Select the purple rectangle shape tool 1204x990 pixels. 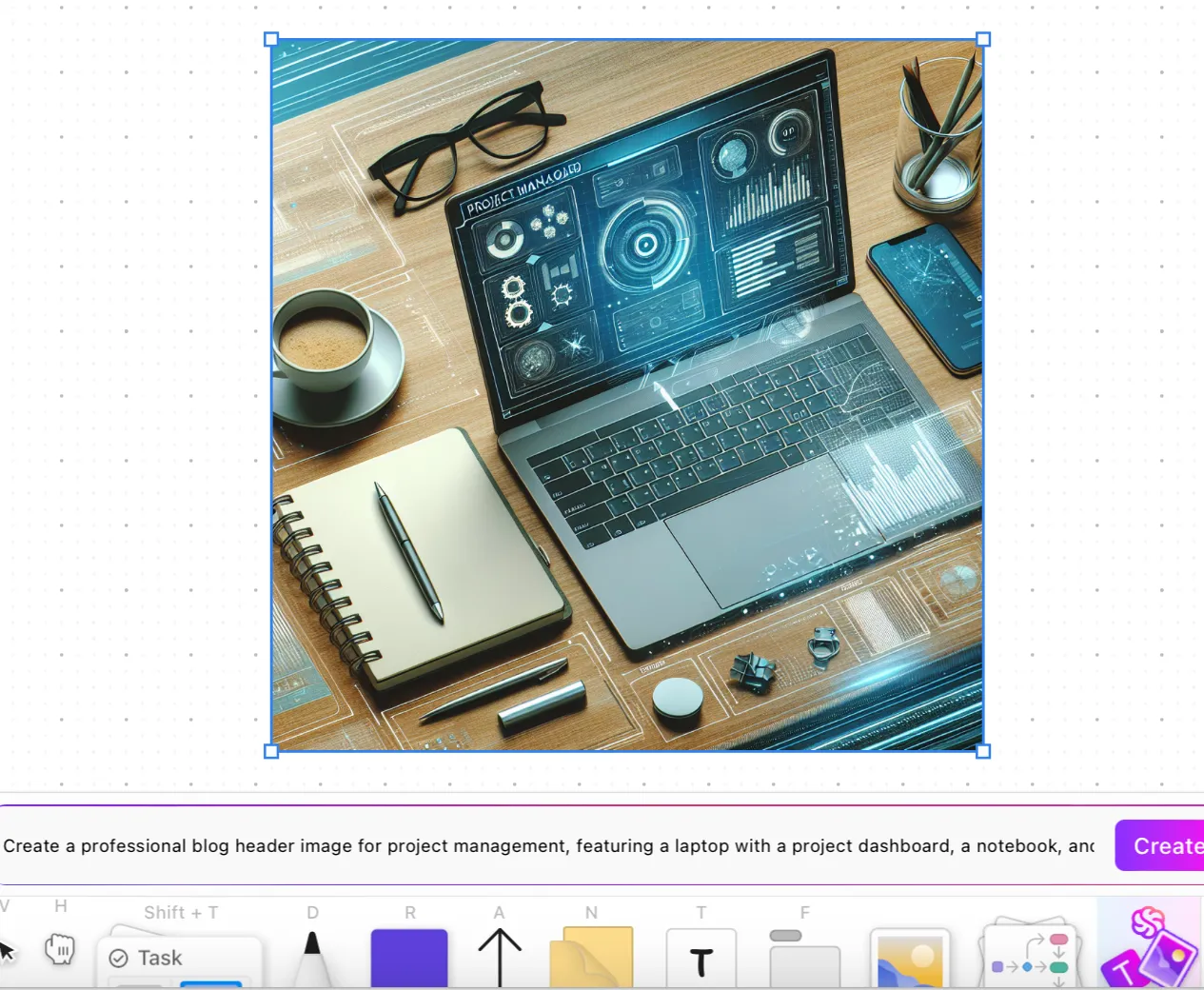(409, 958)
